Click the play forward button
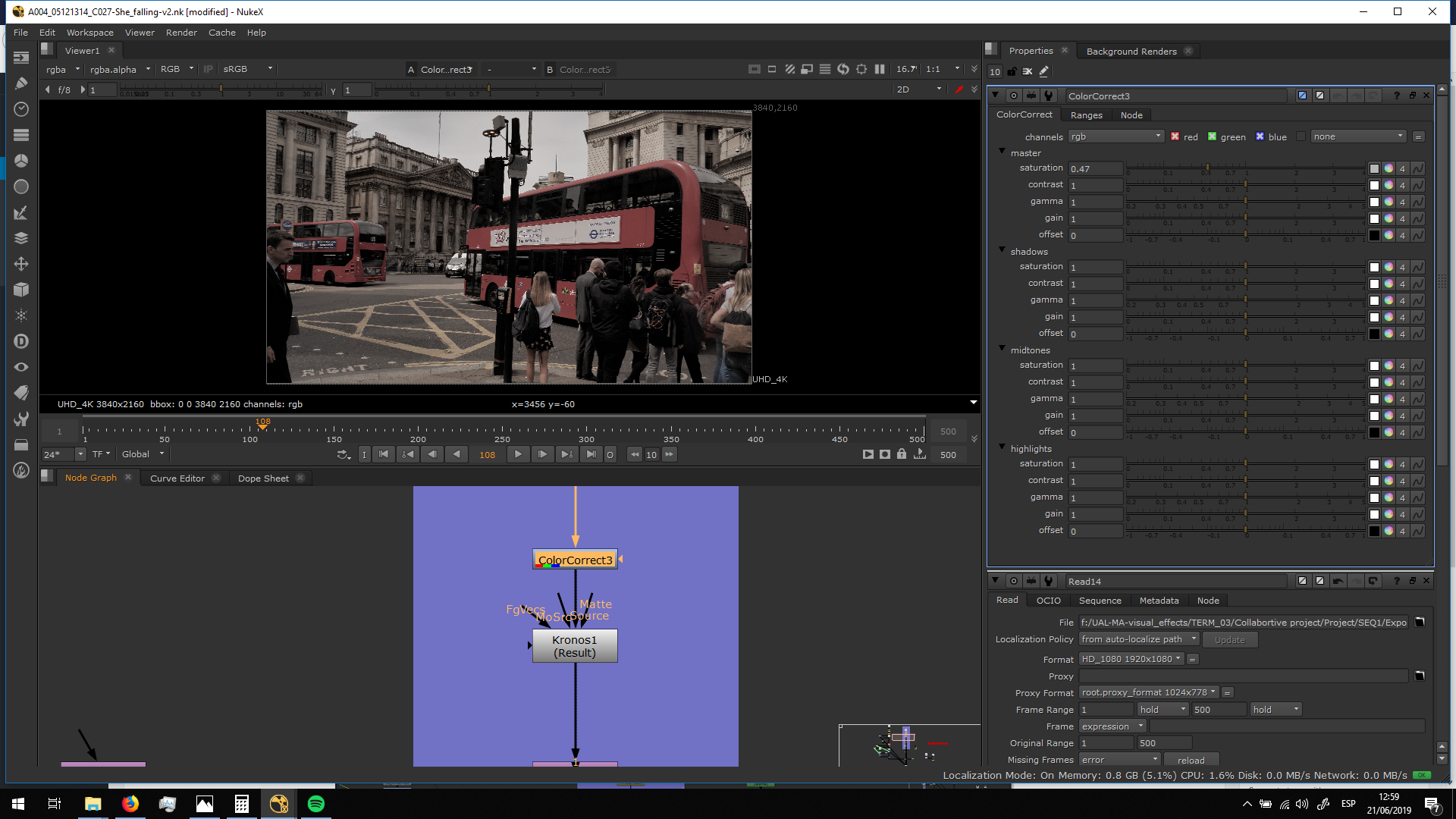Viewport: 1456px width, 819px height. (x=518, y=454)
